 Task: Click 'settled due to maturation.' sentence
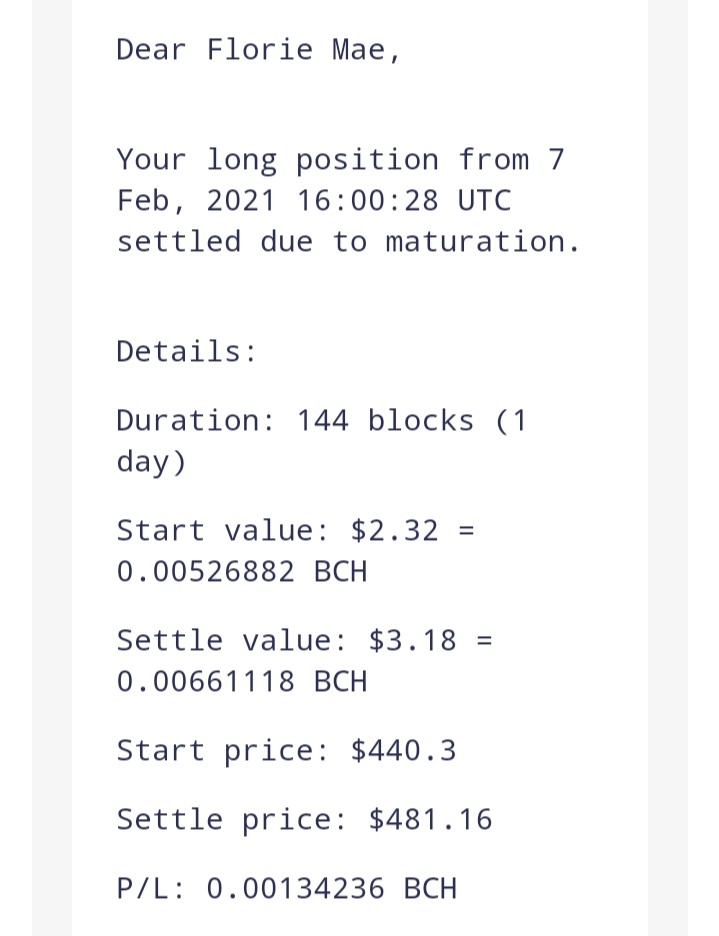pos(348,242)
